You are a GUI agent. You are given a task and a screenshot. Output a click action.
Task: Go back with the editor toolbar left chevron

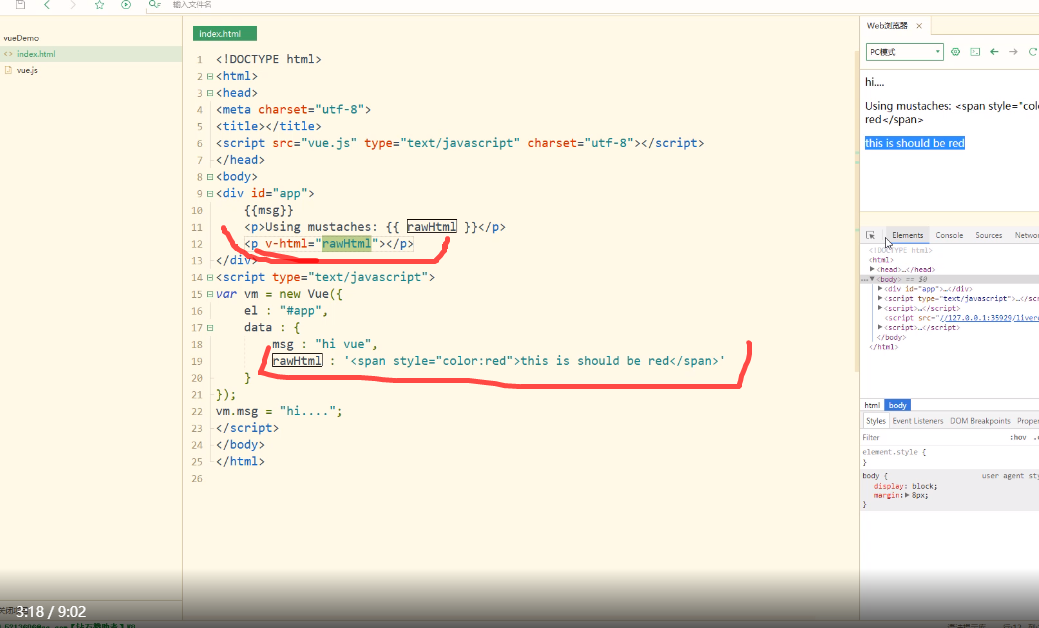(46, 5)
